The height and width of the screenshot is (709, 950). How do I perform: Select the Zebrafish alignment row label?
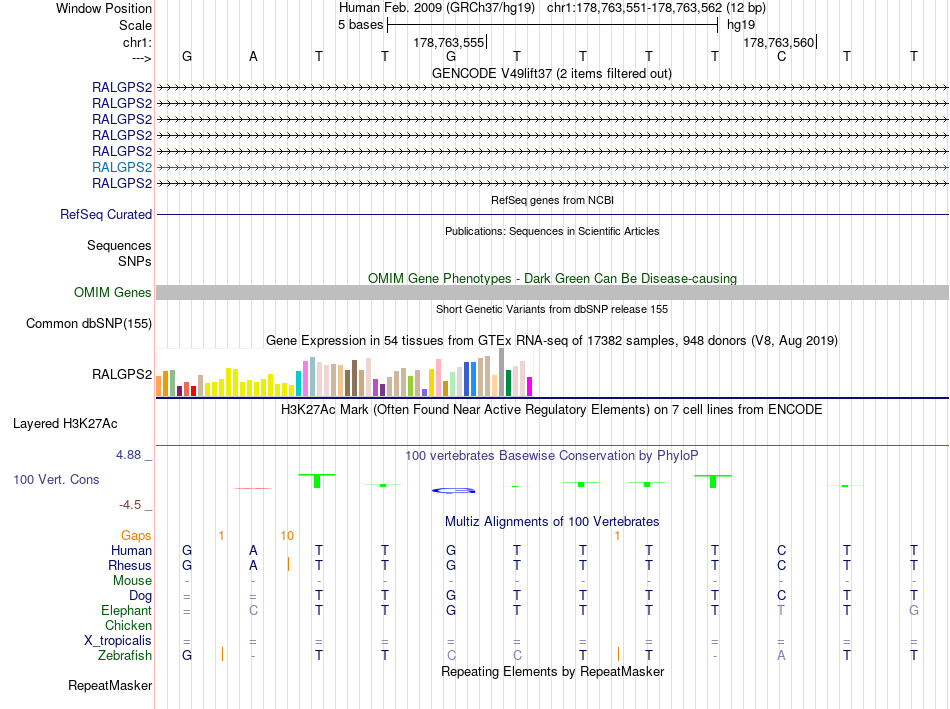[125, 656]
